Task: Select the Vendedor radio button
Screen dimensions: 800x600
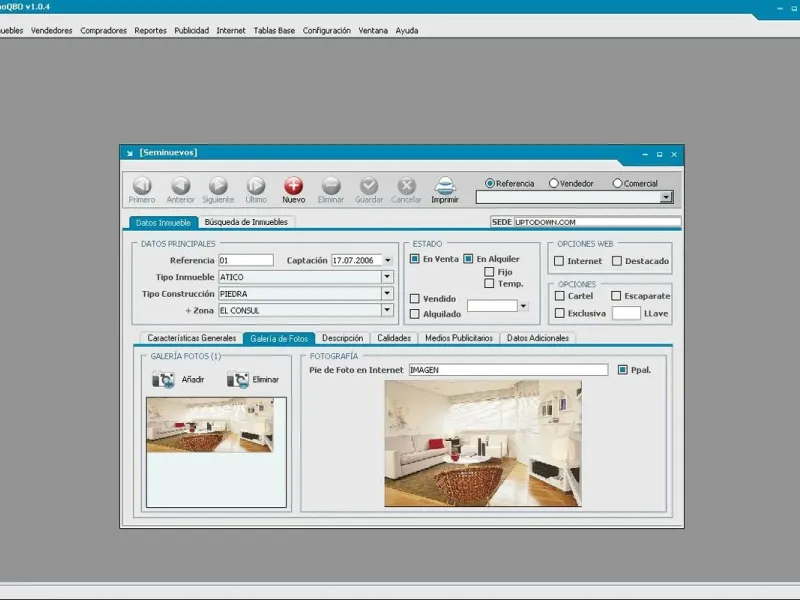Action: click(554, 183)
